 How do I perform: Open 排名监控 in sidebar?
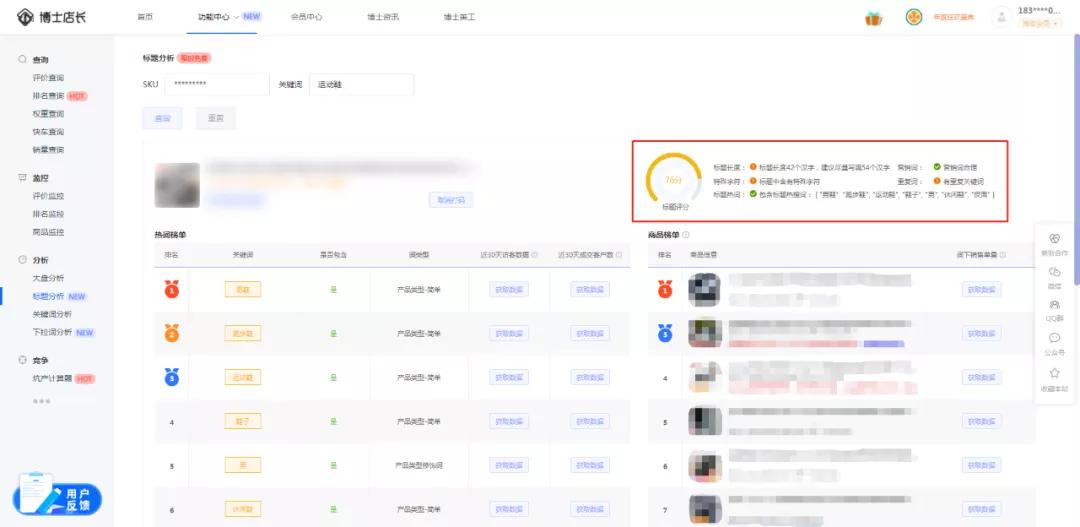pyautogui.click(x=48, y=214)
